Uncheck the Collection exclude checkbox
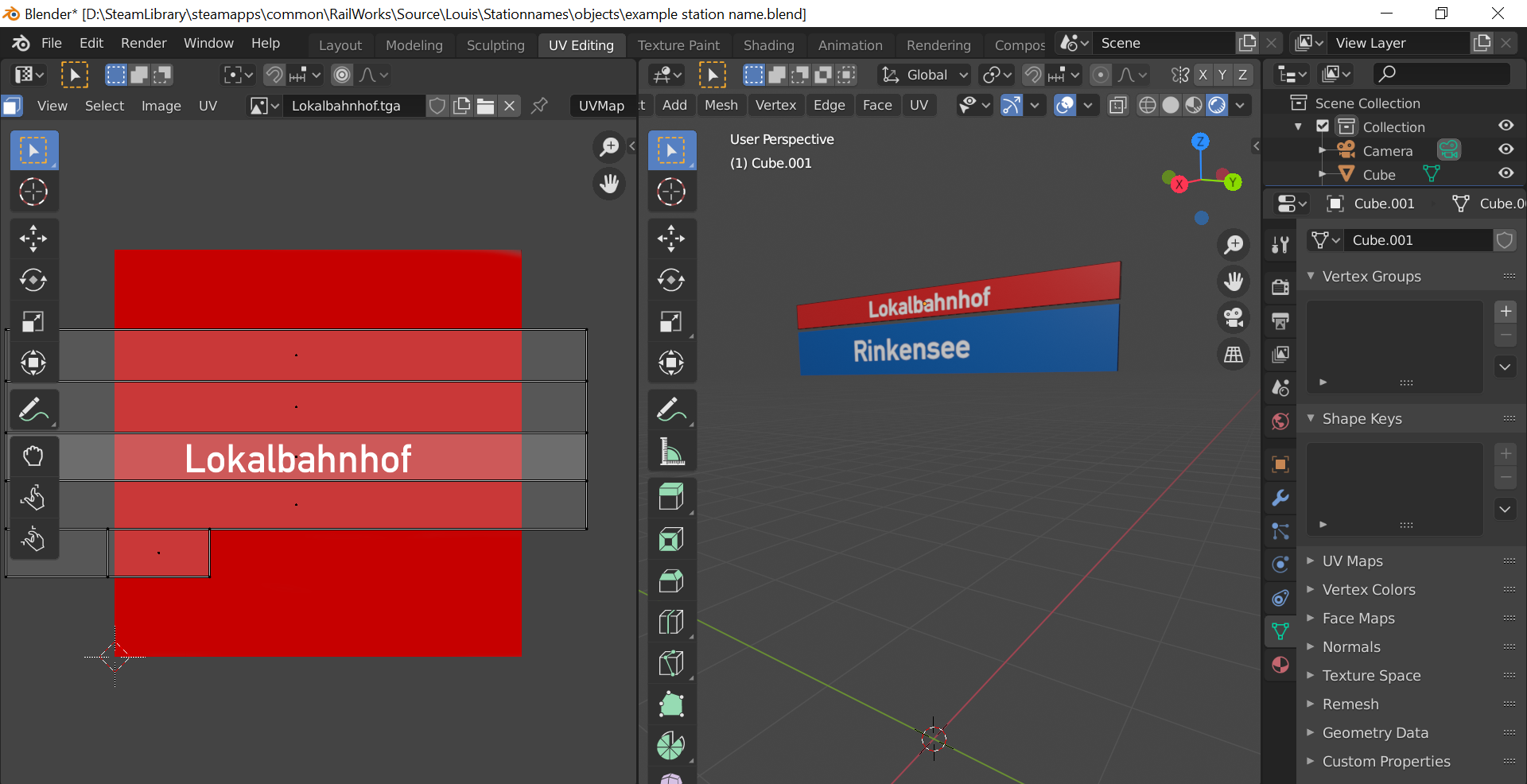The height and width of the screenshot is (784, 1527). 1323,126
